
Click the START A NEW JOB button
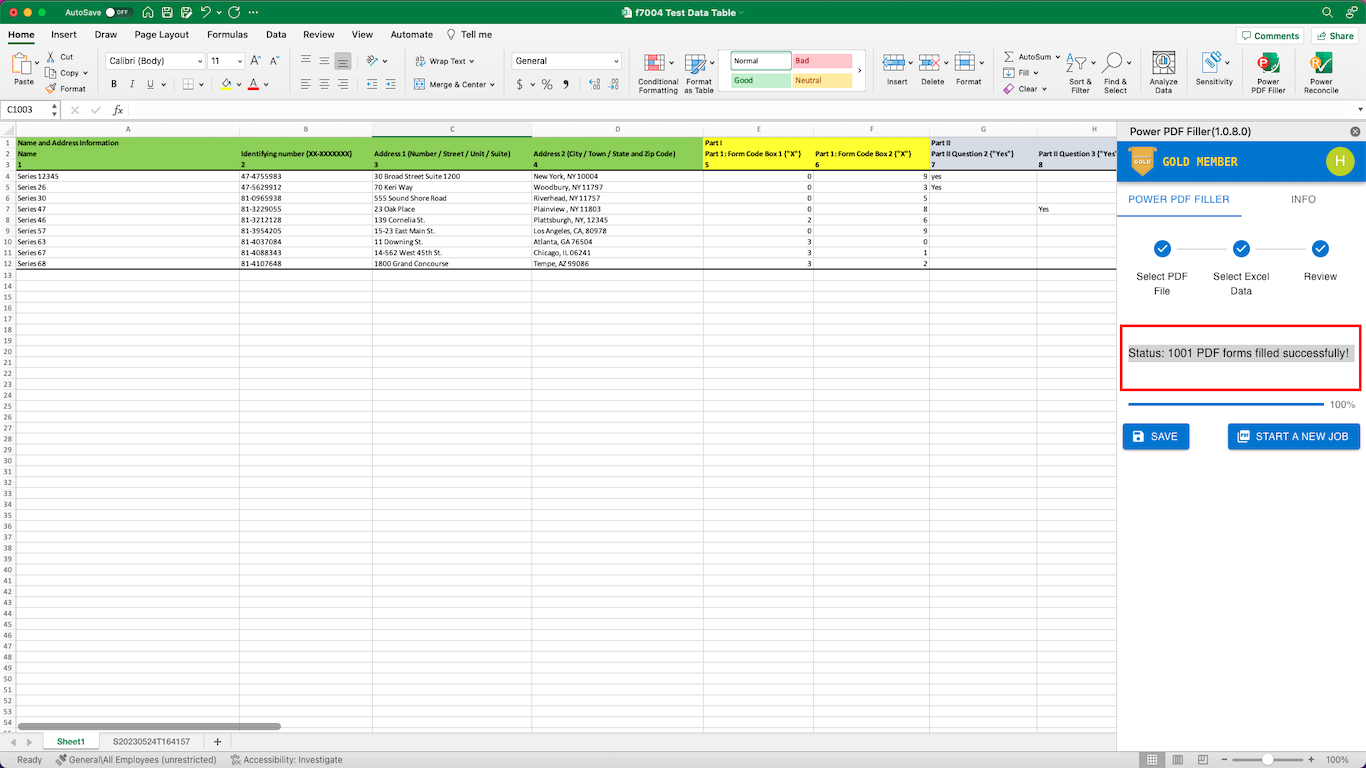click(x=1293, y=436)
